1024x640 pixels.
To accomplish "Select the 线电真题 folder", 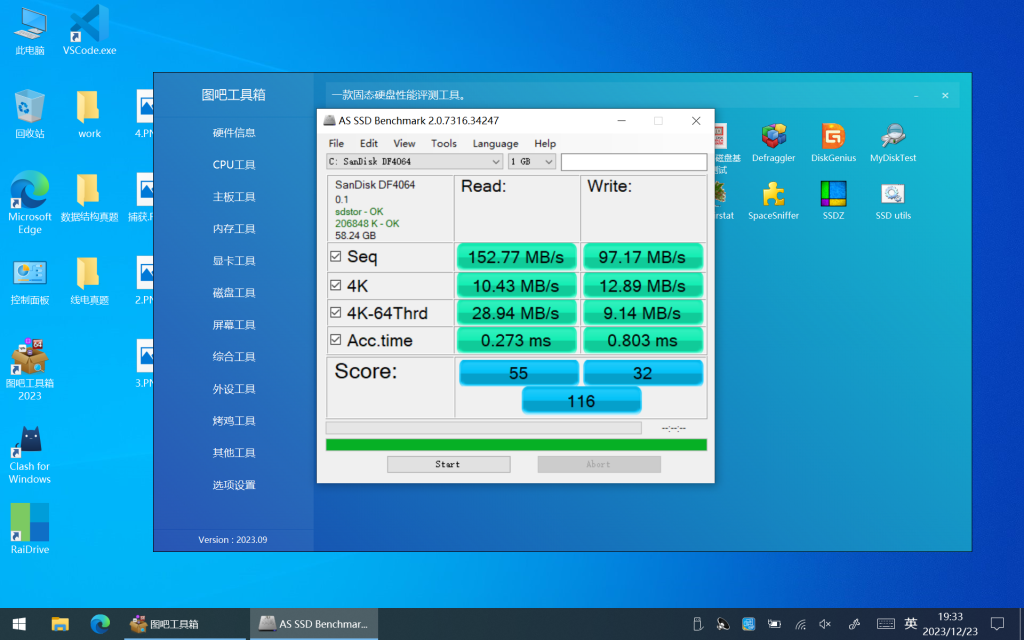I will click(x=89, y=281).
